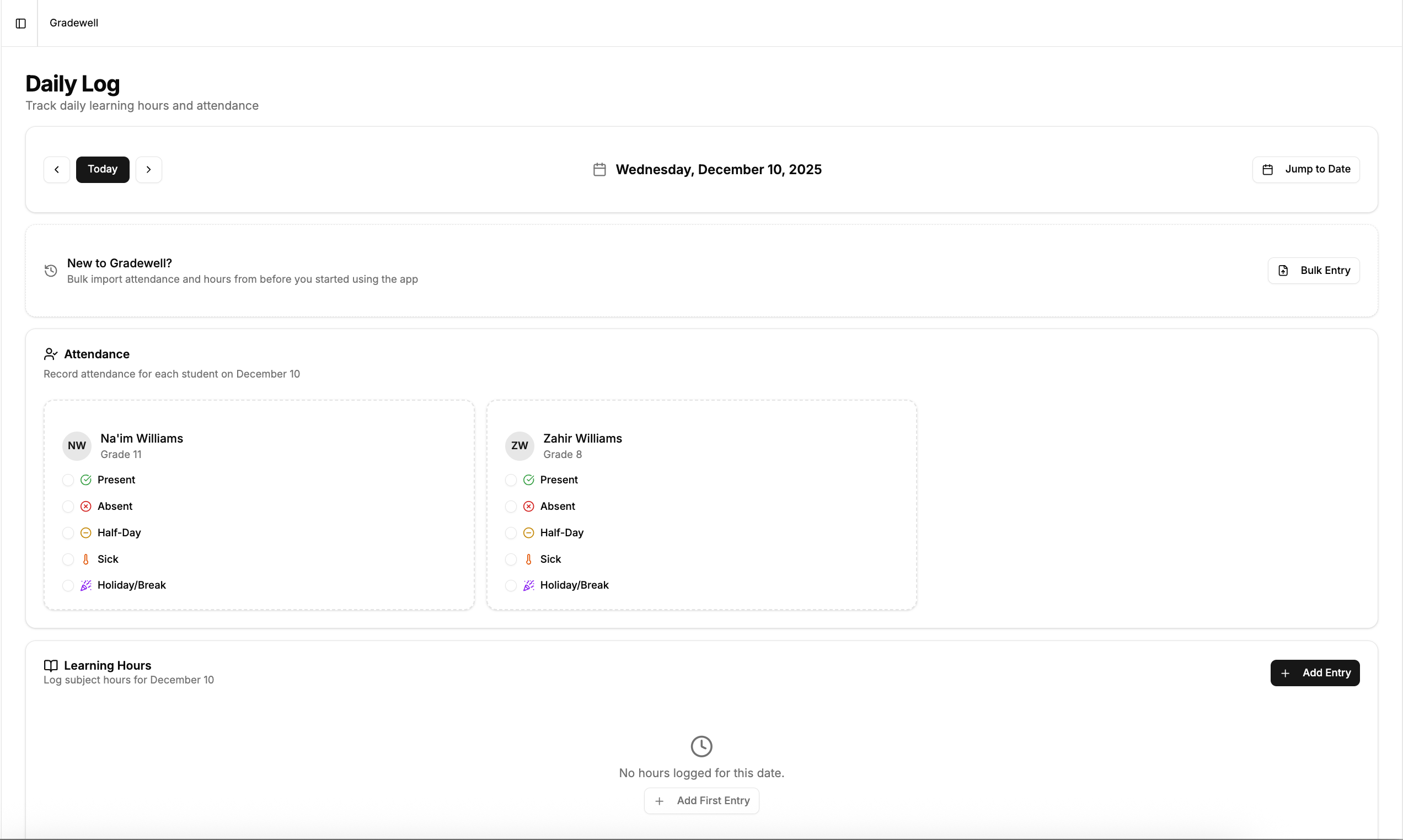Mark Zahir Williams as Absent
The image size is (1403, 840).
(511, 505)
